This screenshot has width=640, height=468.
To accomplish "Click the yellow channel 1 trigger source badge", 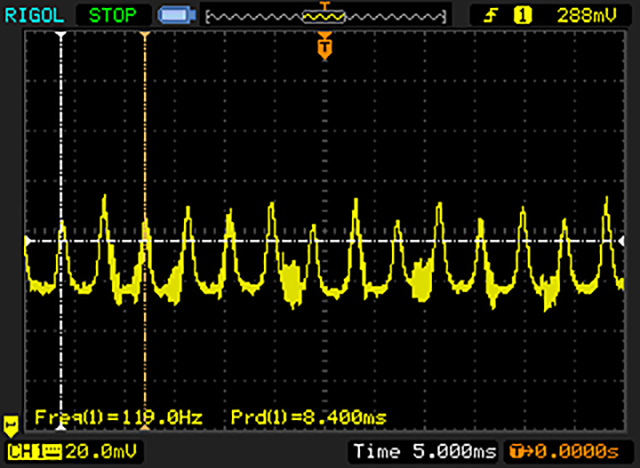I will tap(522, 15).
